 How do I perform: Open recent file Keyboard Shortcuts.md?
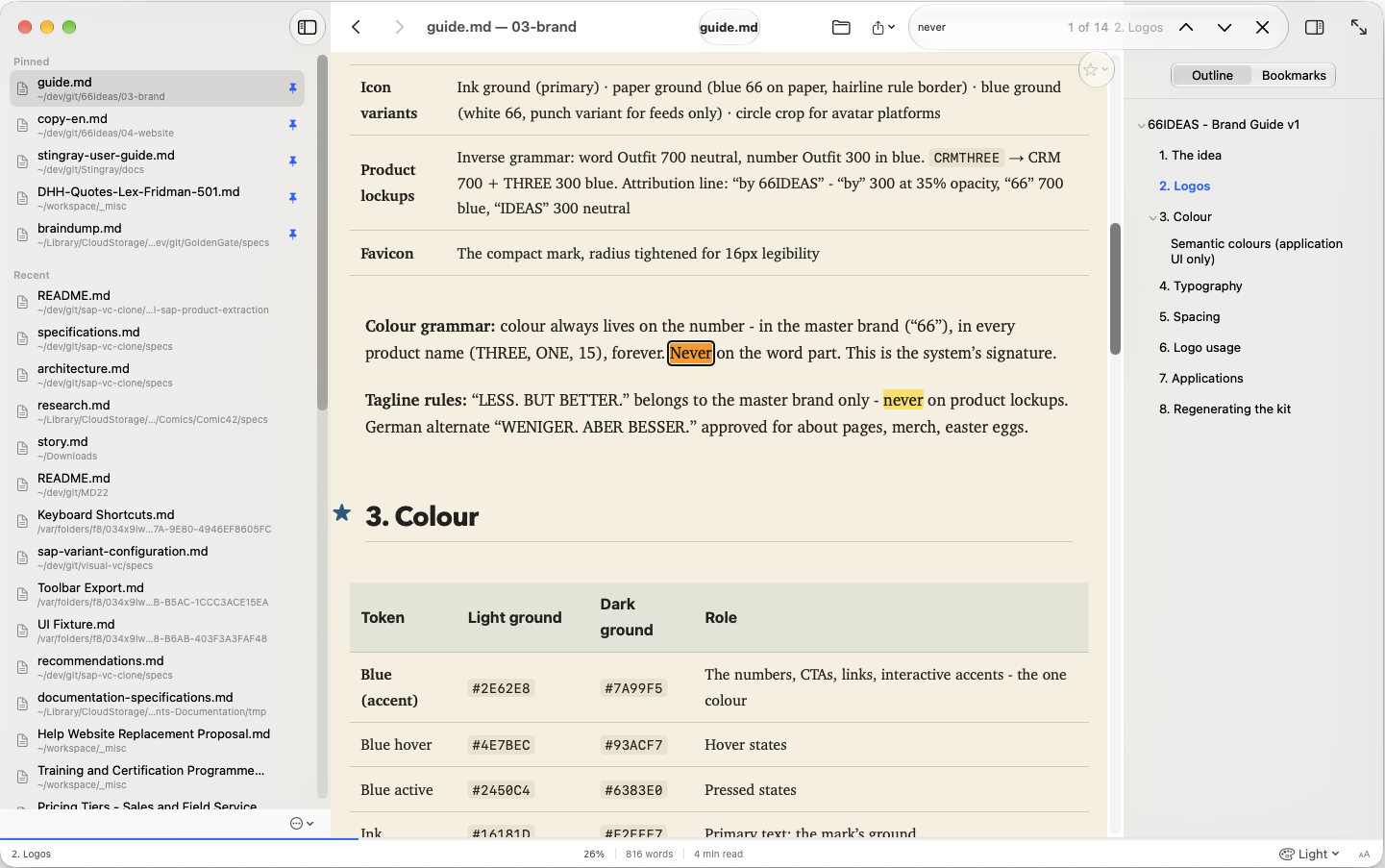[157, 521]
